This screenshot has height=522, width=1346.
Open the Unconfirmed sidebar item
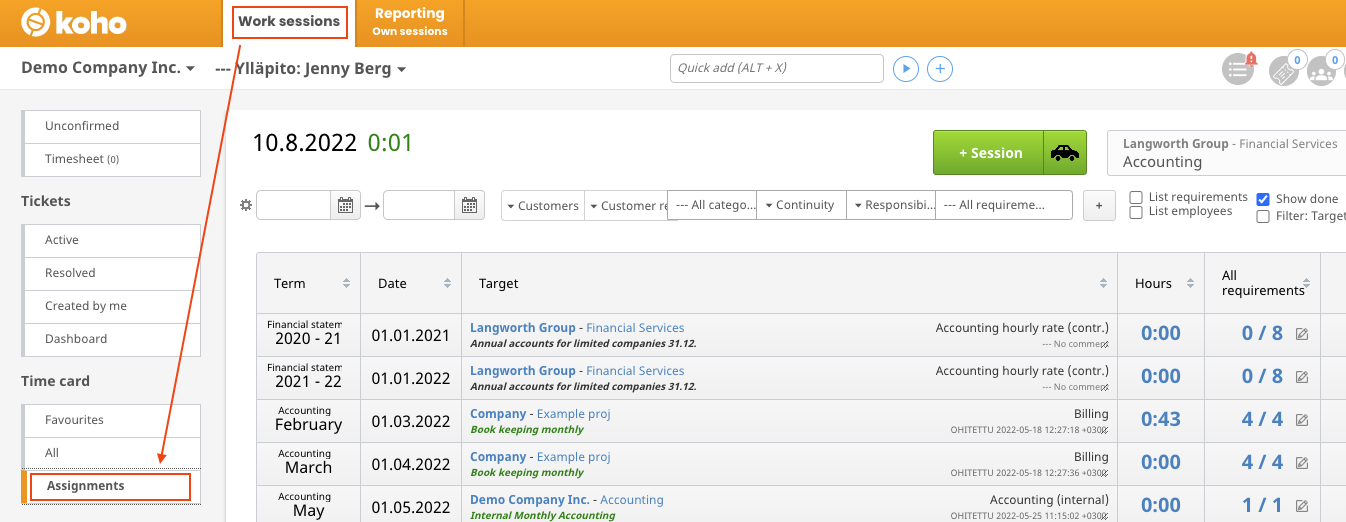click(x=112, y=126)
